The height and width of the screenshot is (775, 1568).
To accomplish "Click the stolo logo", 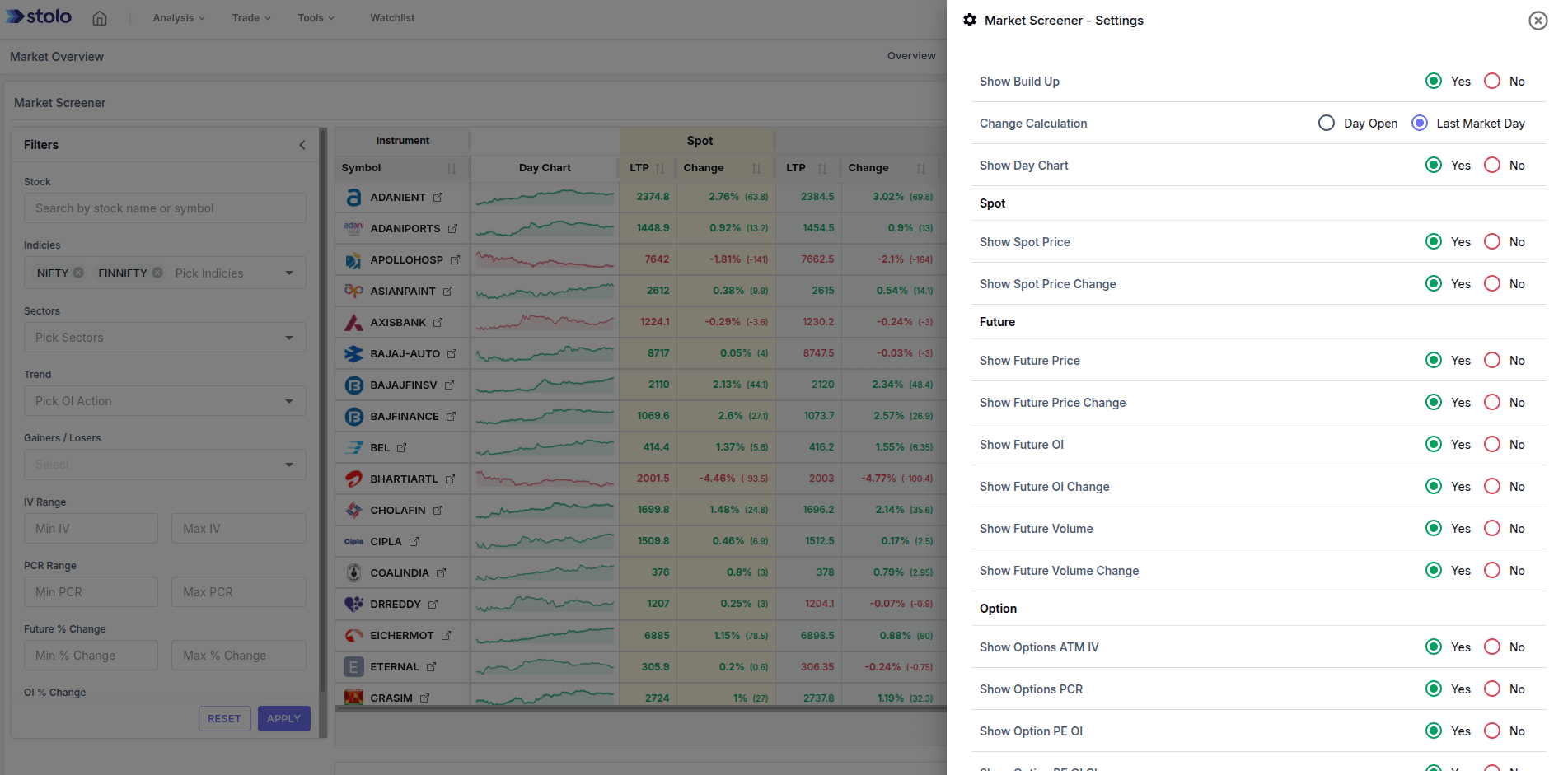I will (37, 16).
